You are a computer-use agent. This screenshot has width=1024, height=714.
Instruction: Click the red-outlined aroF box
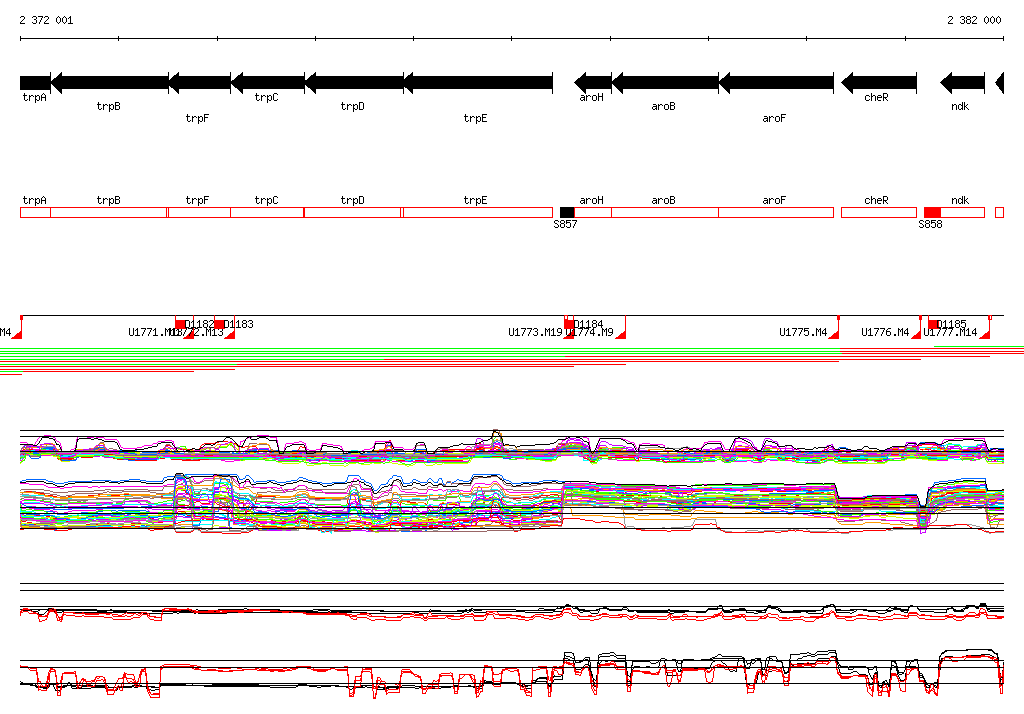coord(776,212)
